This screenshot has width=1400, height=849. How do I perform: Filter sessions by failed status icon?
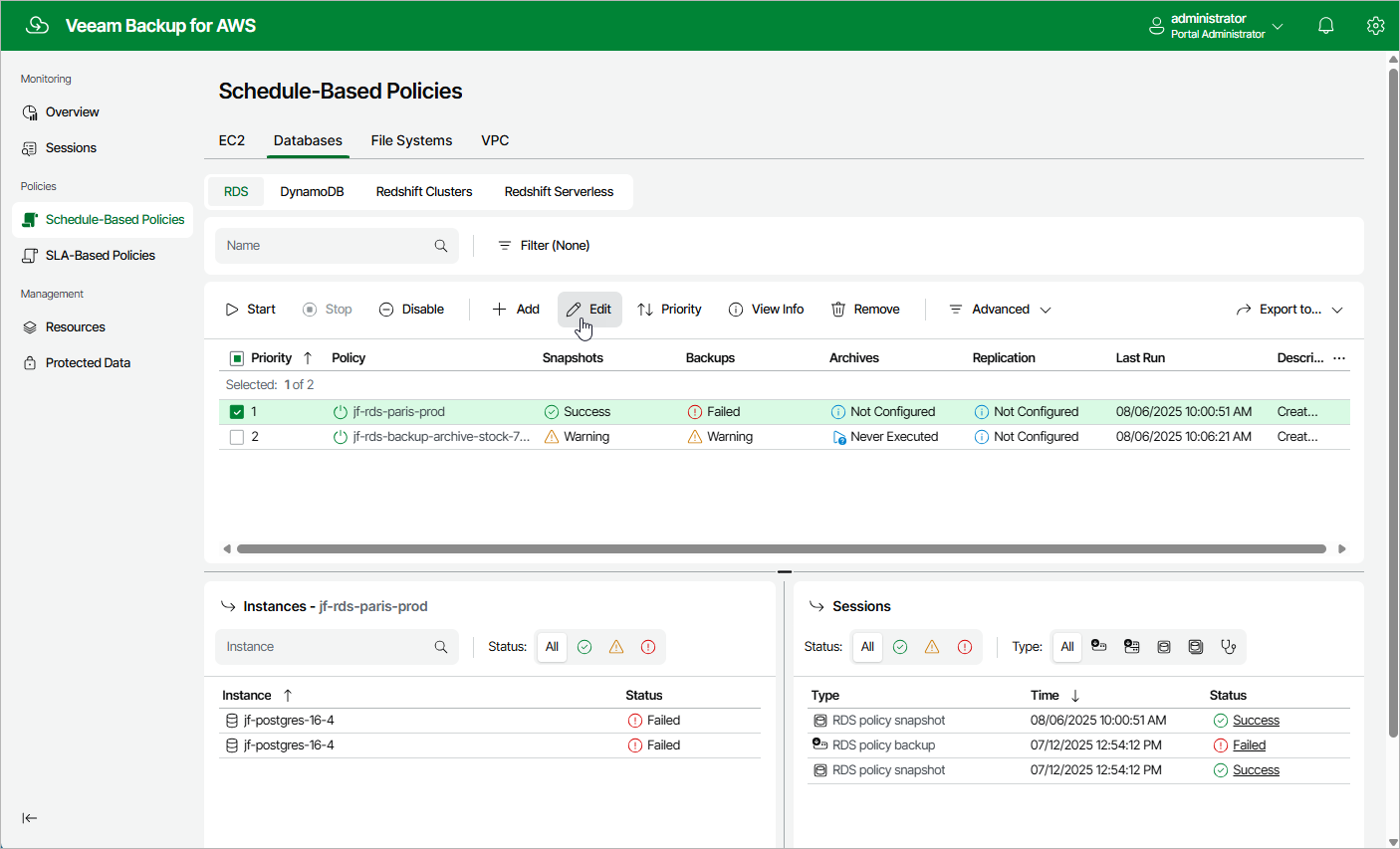point(965,647)
